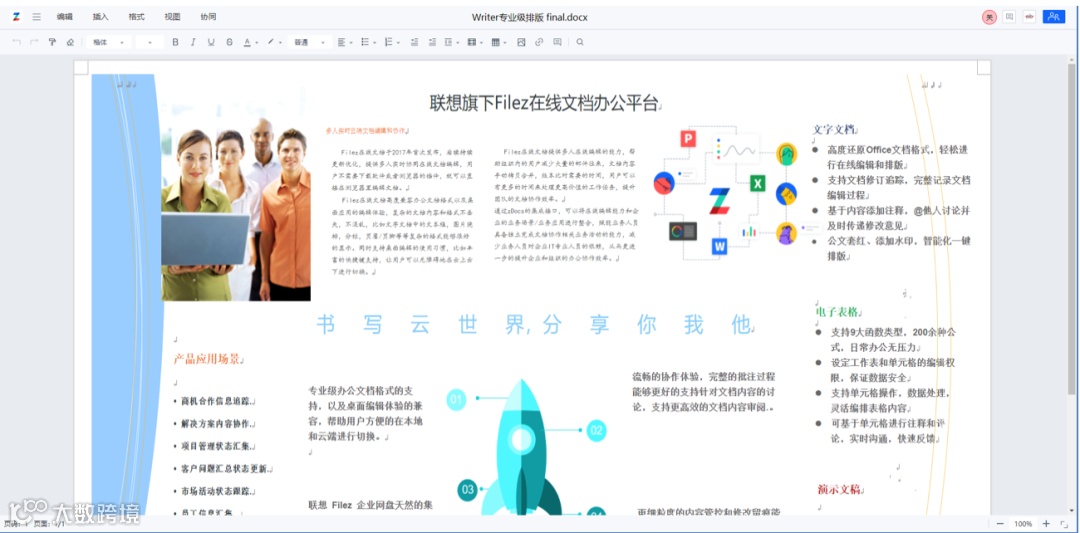Open the comments panel icon at top right

pos(1009,17)
